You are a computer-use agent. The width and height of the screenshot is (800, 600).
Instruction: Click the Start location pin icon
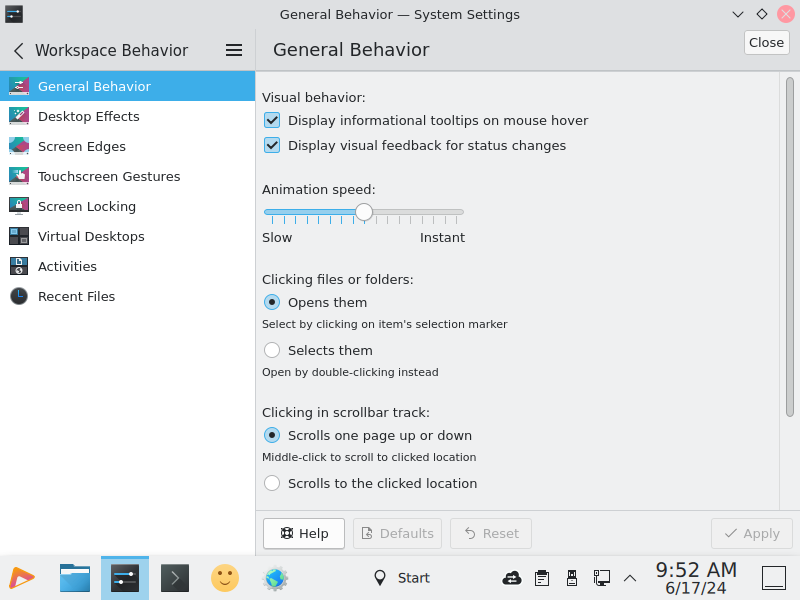click(380, 578)
